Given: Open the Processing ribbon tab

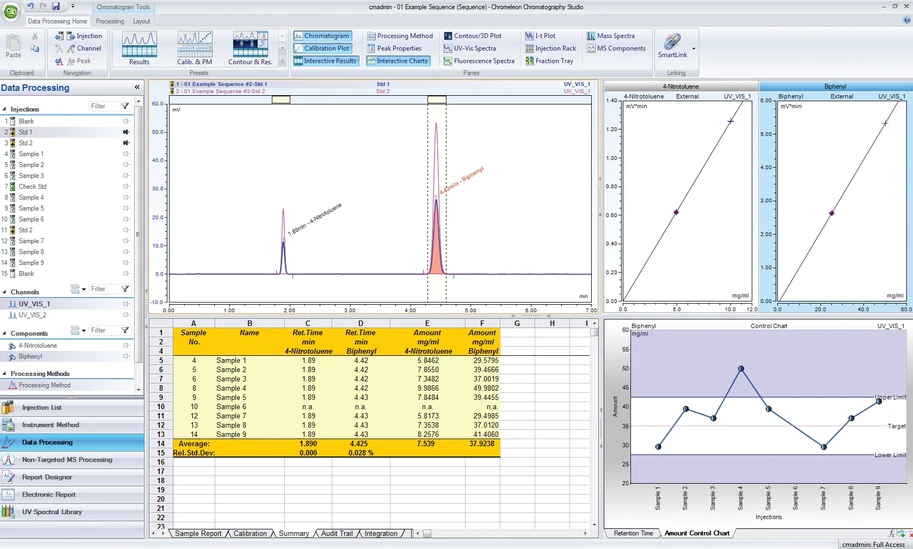Looking at the screenshot, I should click(x=110, y=21).
